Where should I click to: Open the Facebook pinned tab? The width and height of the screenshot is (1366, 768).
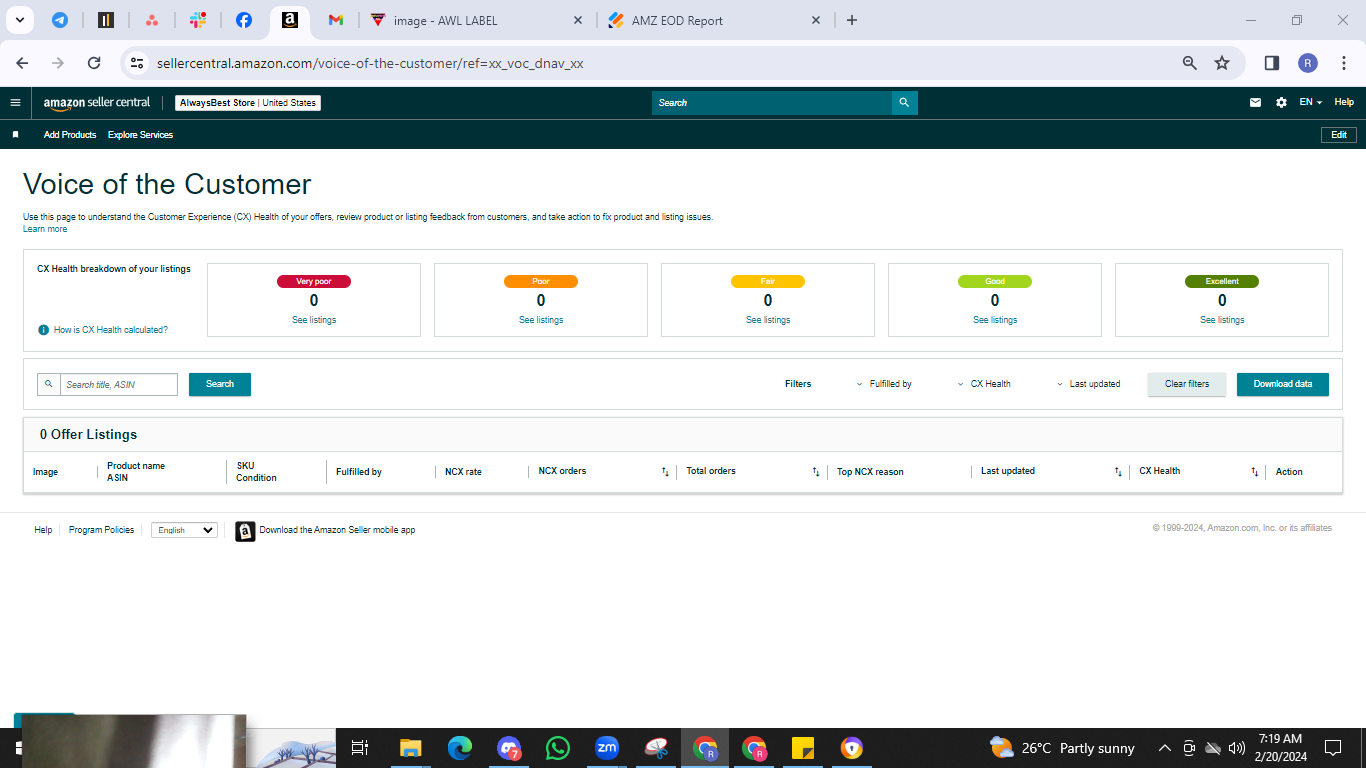pos(244,20)
